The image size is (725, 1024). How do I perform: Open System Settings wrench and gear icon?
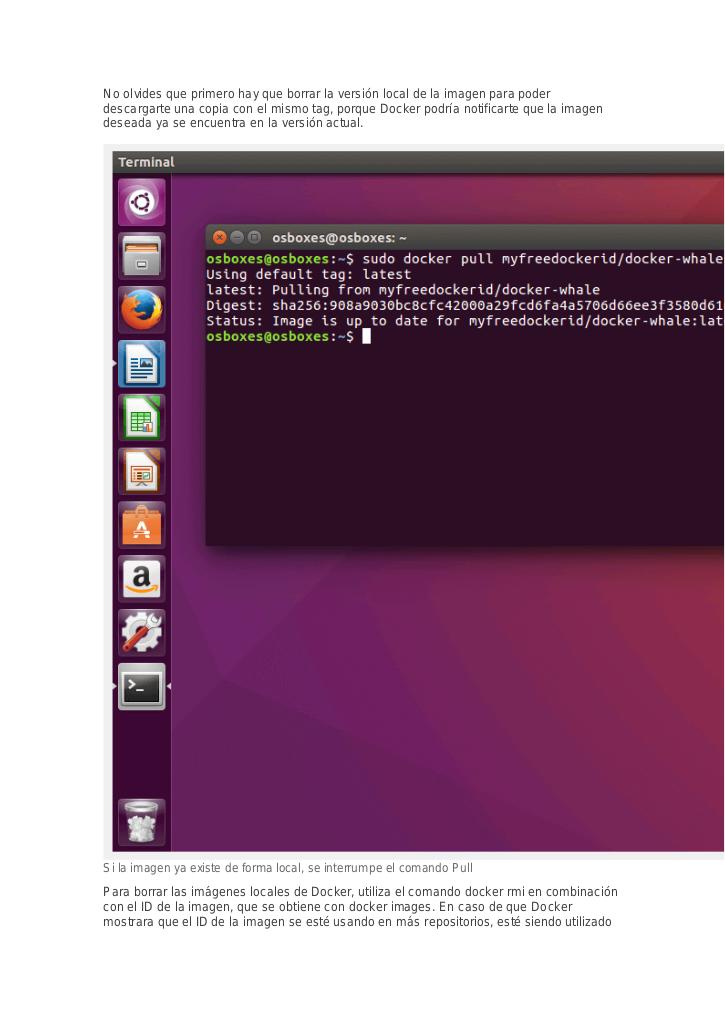point(142,633)
